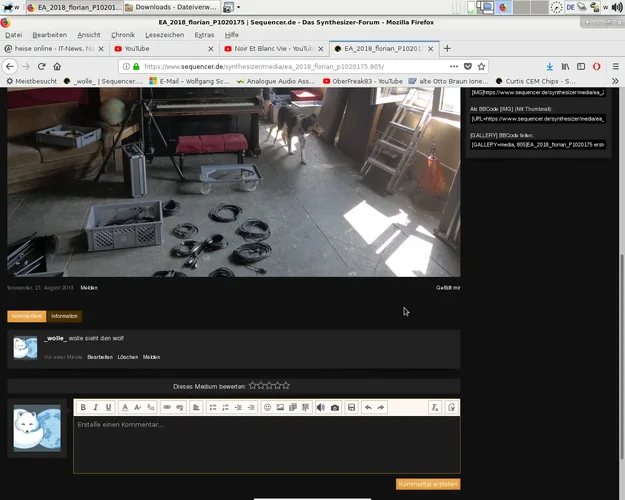Insert an unordered bullet list
This screenshot has width=625, height=500.
213,407
